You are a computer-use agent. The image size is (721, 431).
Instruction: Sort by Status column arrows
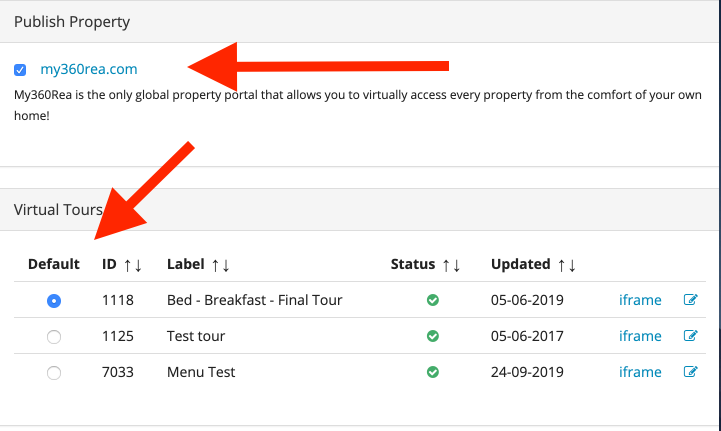[x=451, y=265]
